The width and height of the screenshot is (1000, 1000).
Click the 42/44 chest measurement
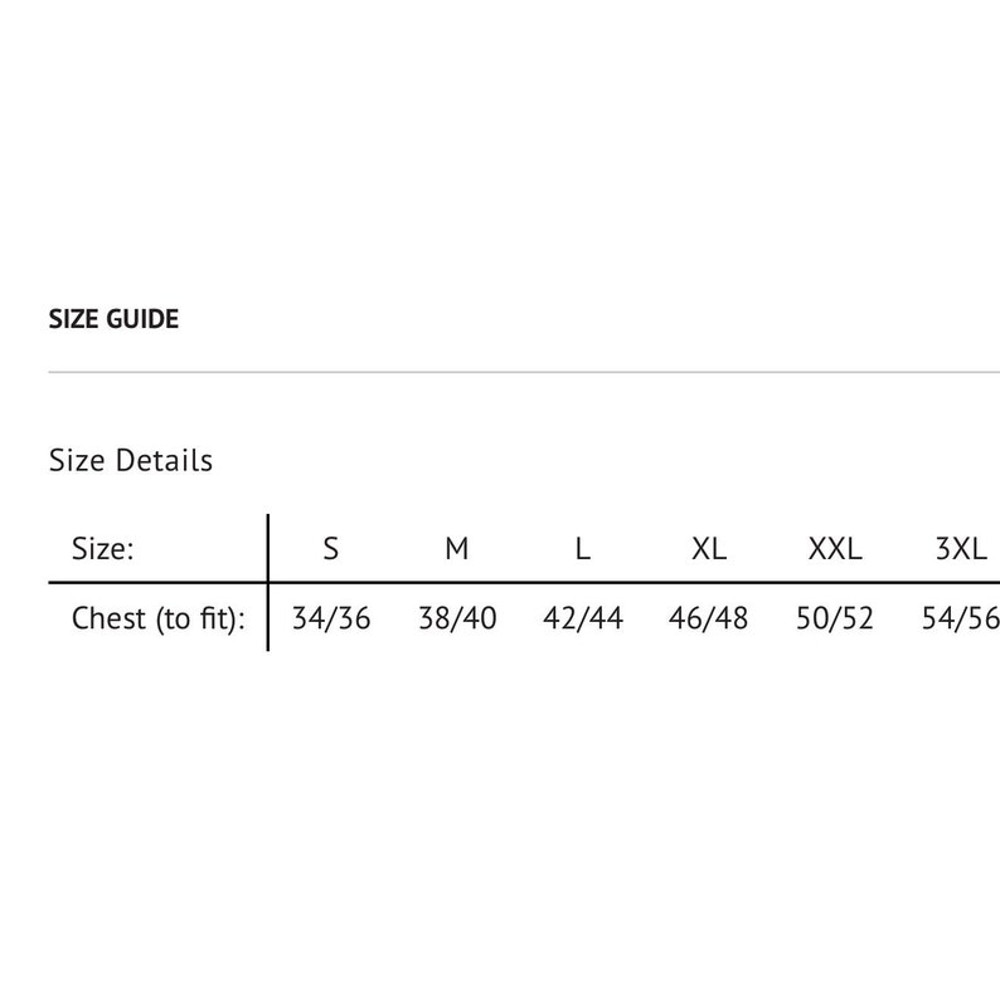coord(583,619)
